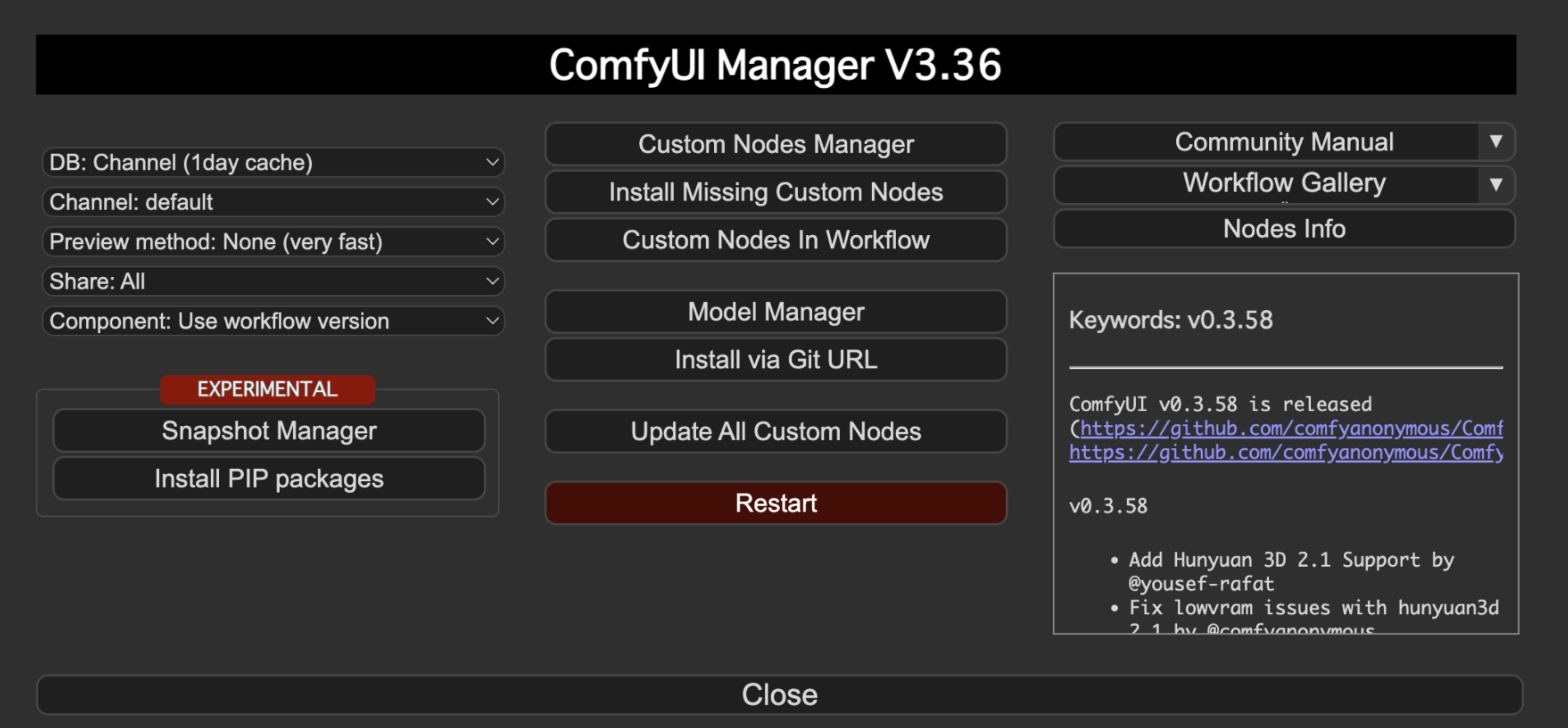The height and width of the screenshot is (728, 1568).
Task: Open Nodes Info
Action: pos(1284,229)
